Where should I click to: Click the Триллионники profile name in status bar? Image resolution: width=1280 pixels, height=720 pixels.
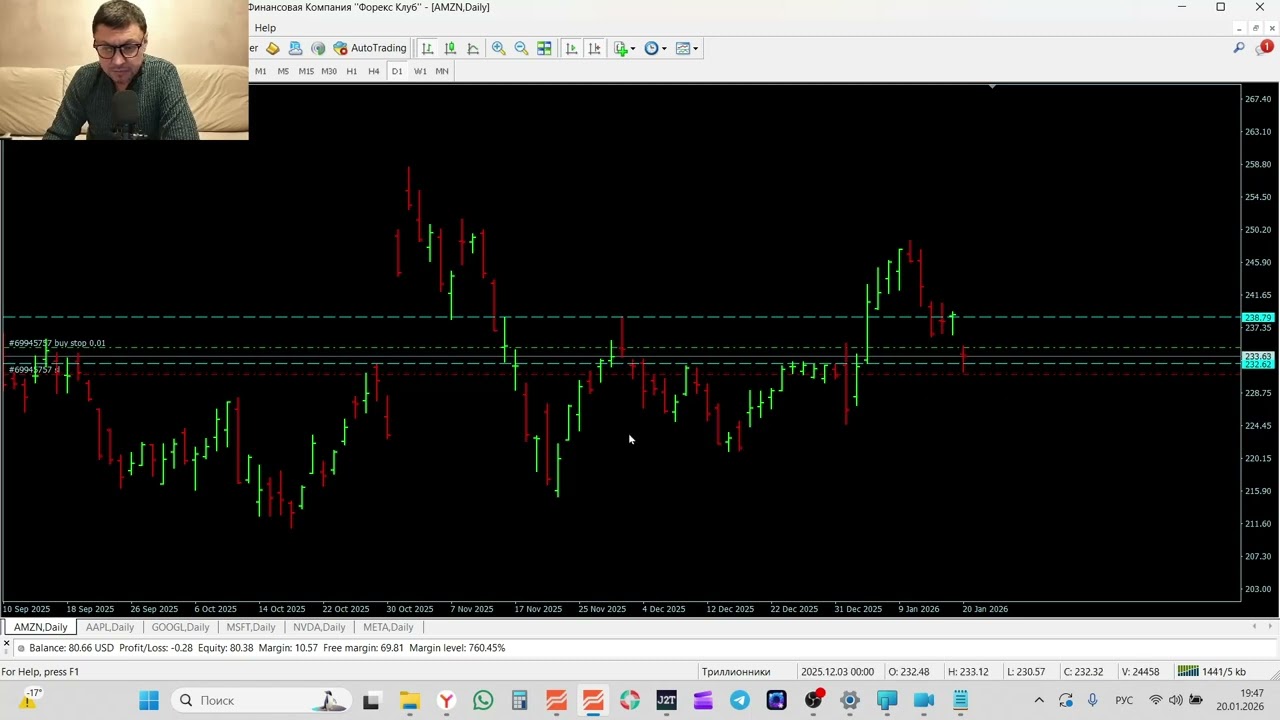pos(736,672)
